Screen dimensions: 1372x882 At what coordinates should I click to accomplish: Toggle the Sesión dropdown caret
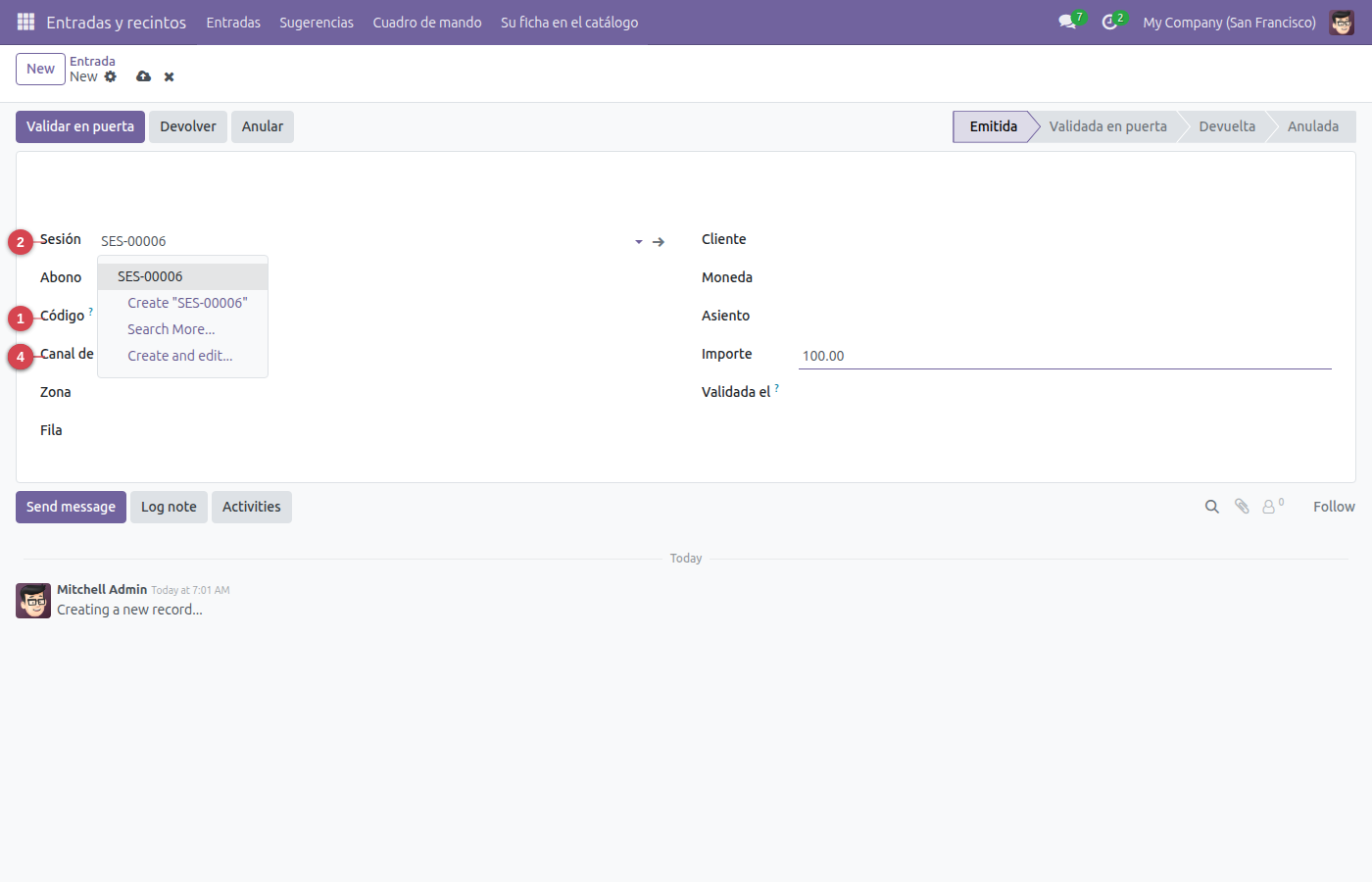[639, 241]
